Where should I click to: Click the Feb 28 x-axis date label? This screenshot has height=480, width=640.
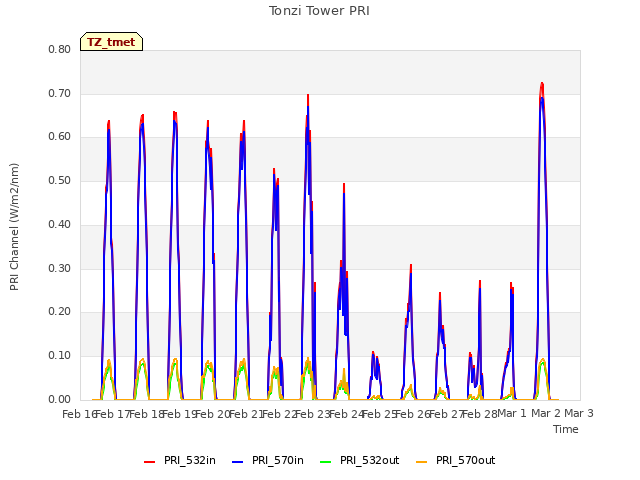point(480,414)
